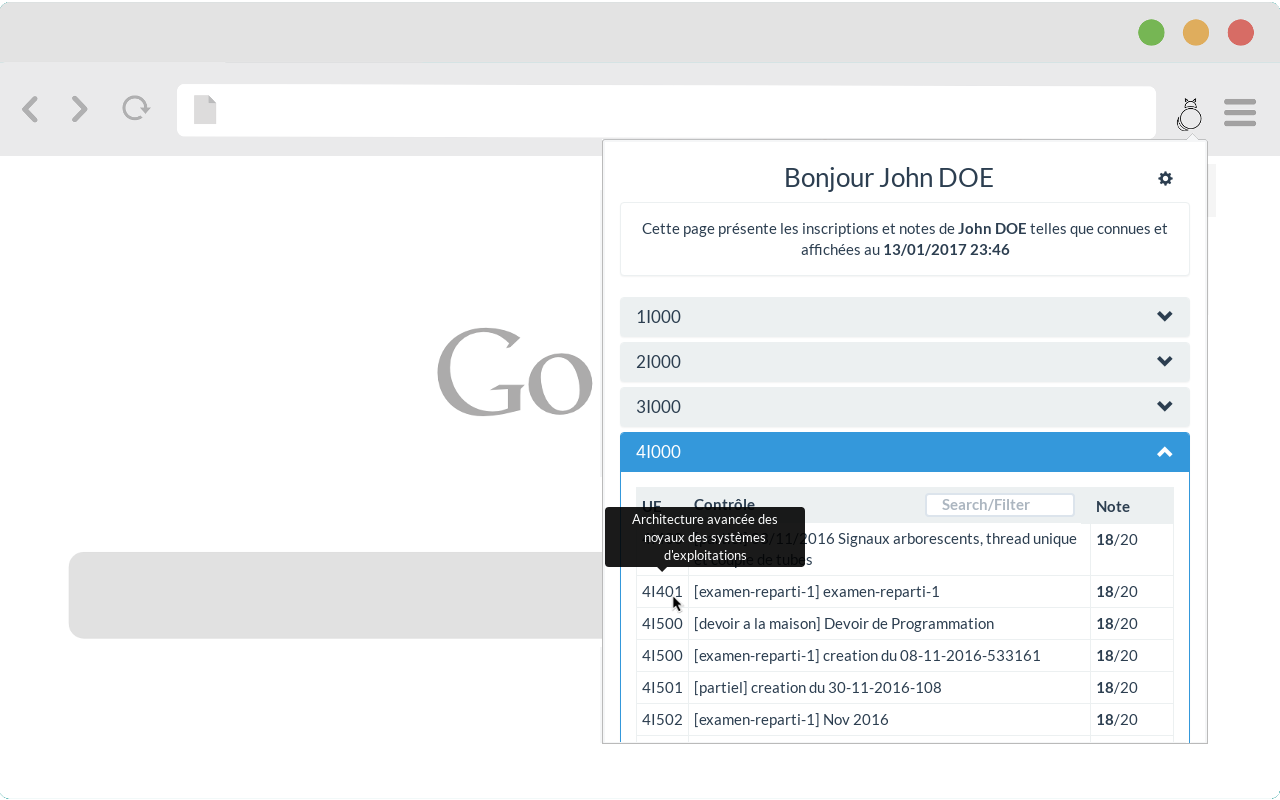Click the orange window button
The image size is (1280, 800).
click(x=1196, y=33)
